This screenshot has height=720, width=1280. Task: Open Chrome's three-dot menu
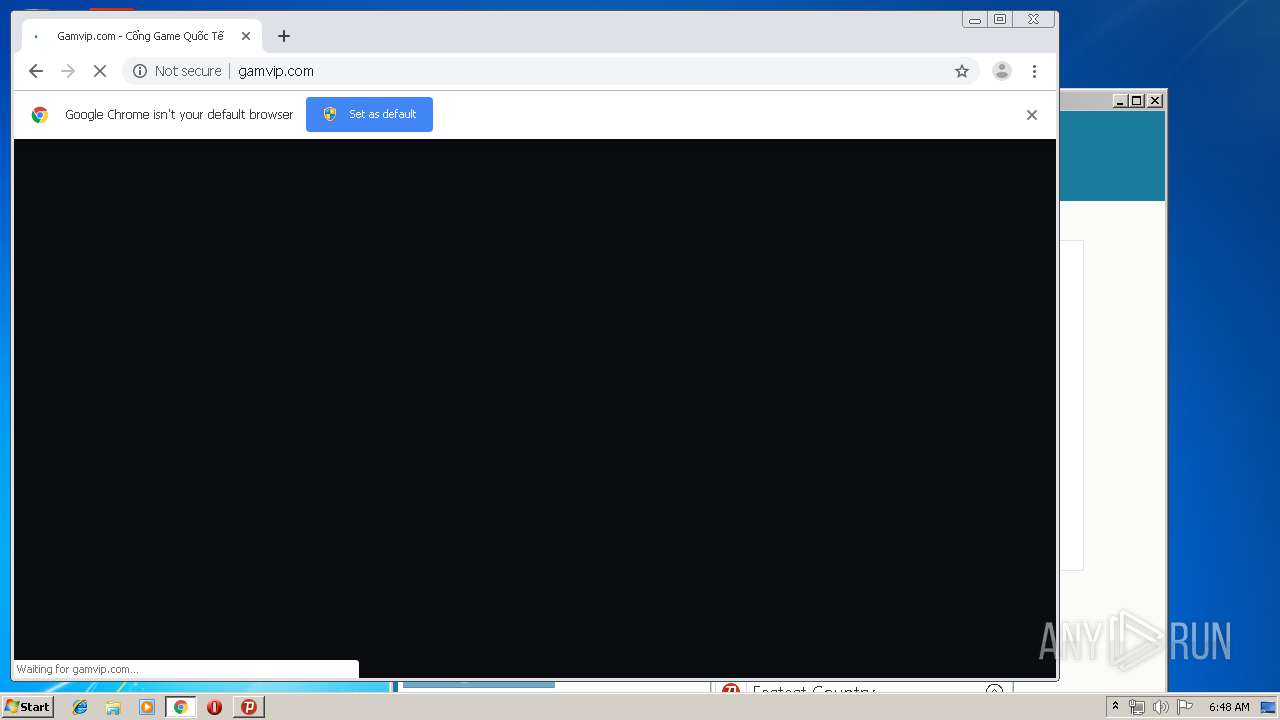(1034, 71)
